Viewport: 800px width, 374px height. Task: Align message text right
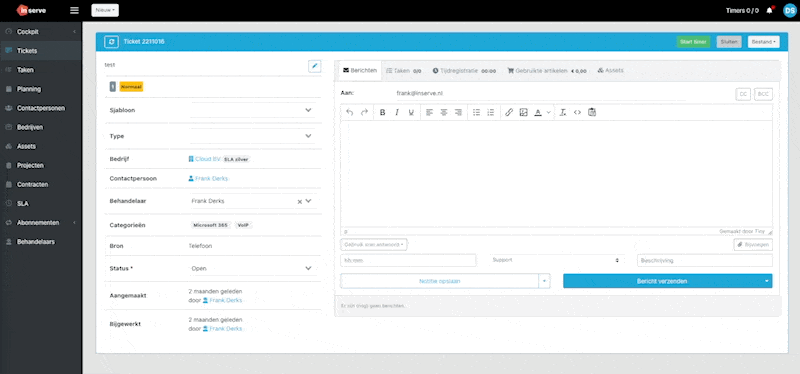pos(458,112)
